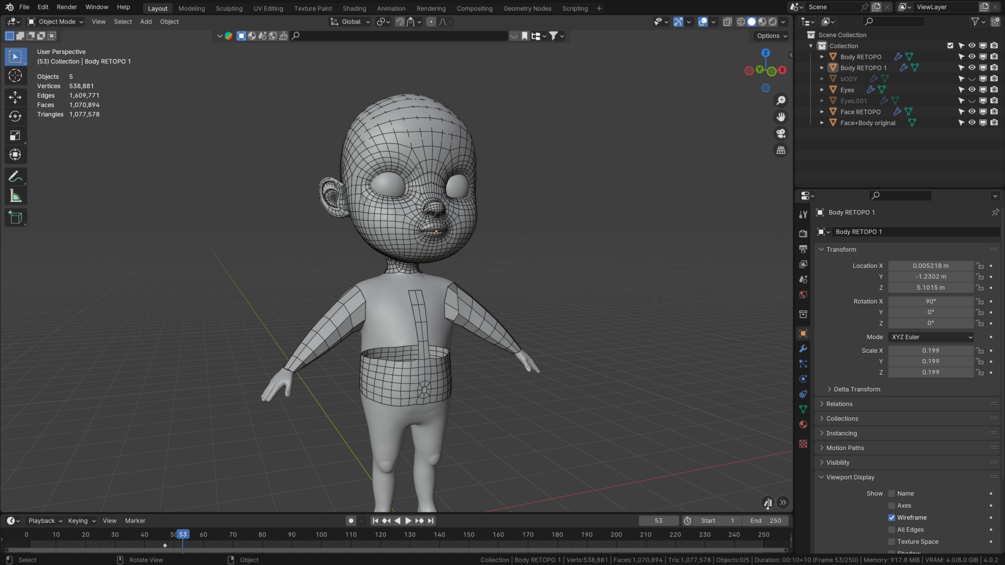Open the Playback popover in timeline
1005x565 pixels.
pyautogui.click(x=45, y=521)
